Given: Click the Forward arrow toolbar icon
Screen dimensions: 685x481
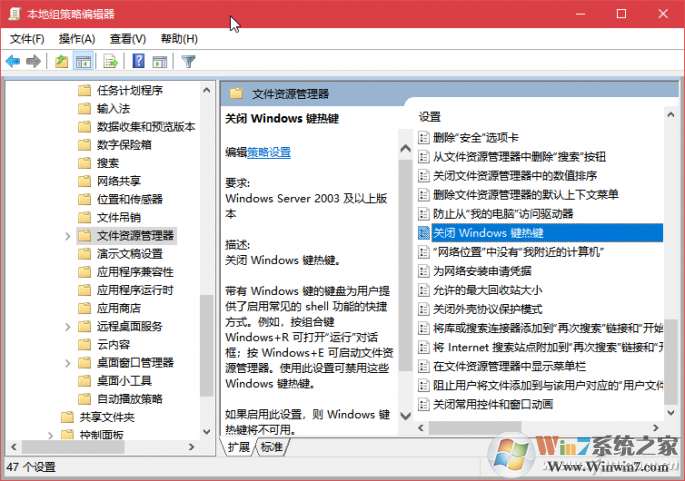Looking at the screenshot, I should click(33, 62).
